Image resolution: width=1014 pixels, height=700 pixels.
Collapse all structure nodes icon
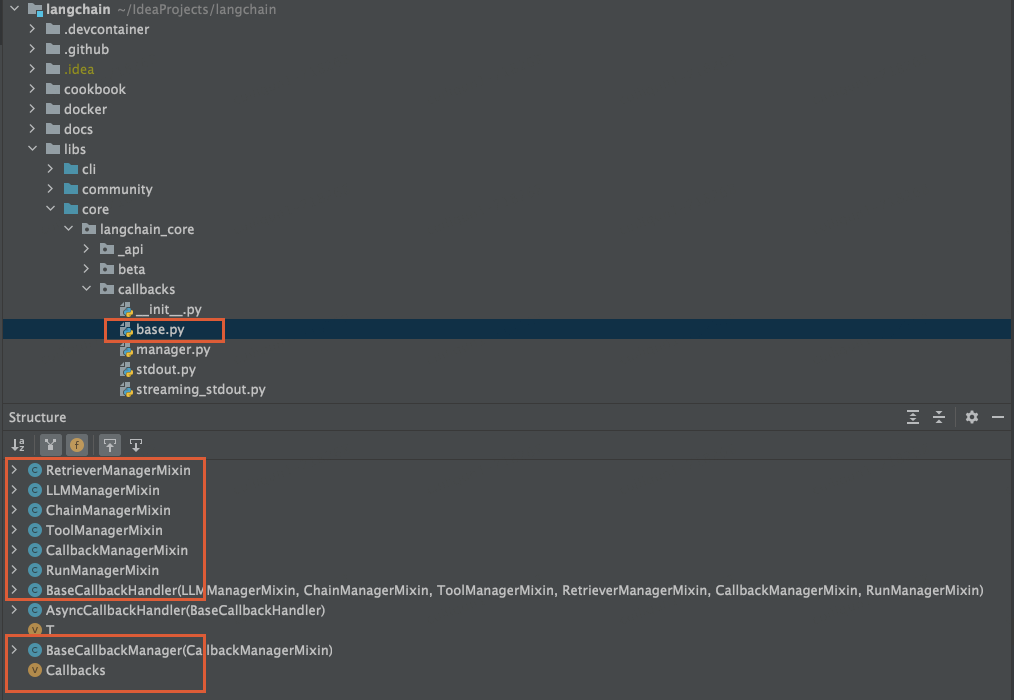click(939, 417)
